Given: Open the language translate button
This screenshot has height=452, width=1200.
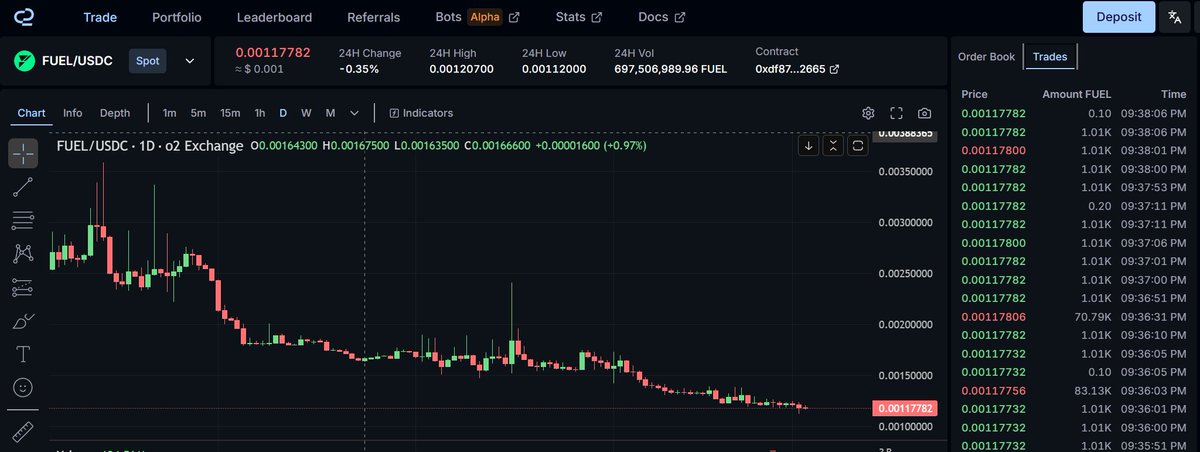Looking at the screenshot, I should tap(1174, 17).
